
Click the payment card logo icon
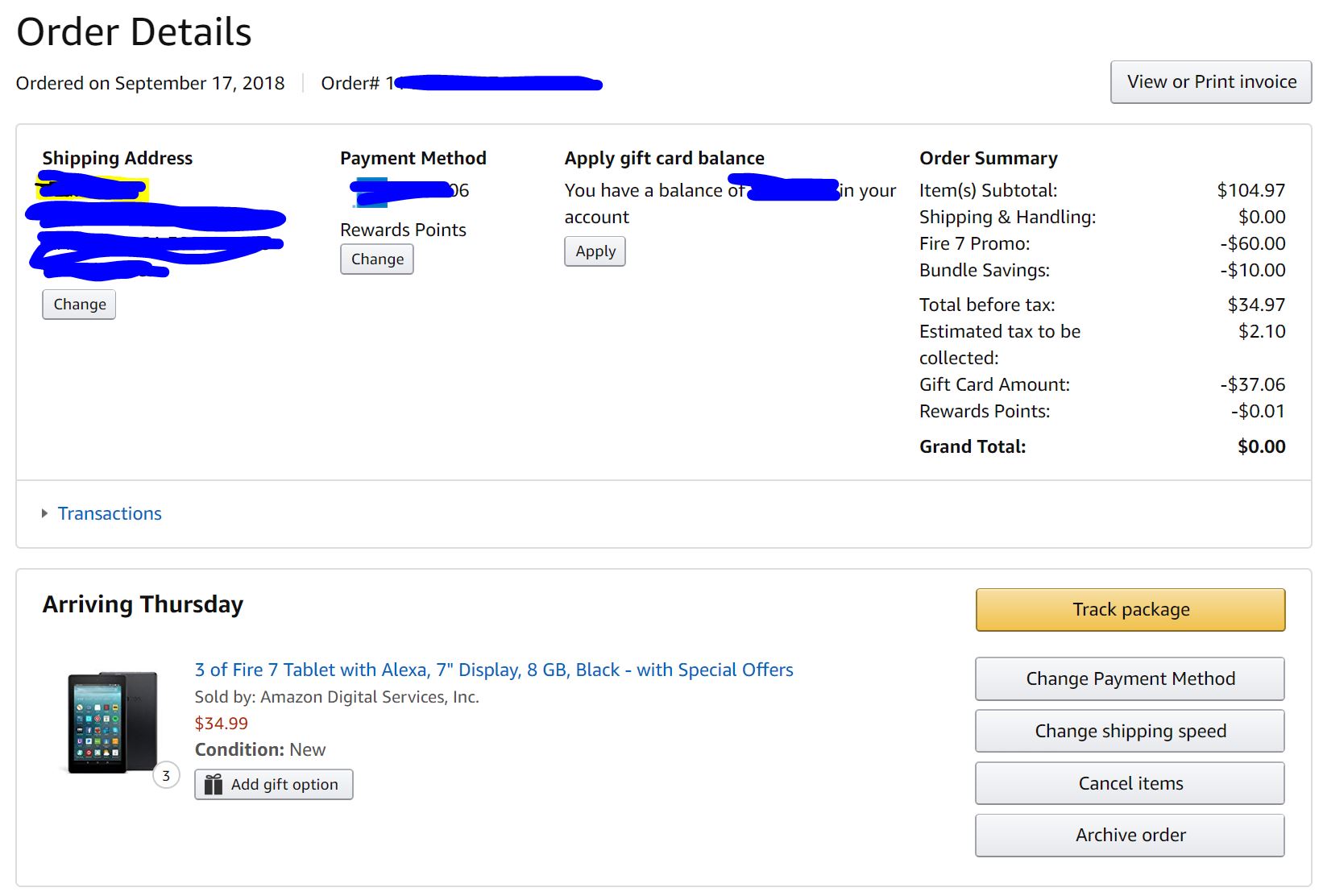pos(371,193)
